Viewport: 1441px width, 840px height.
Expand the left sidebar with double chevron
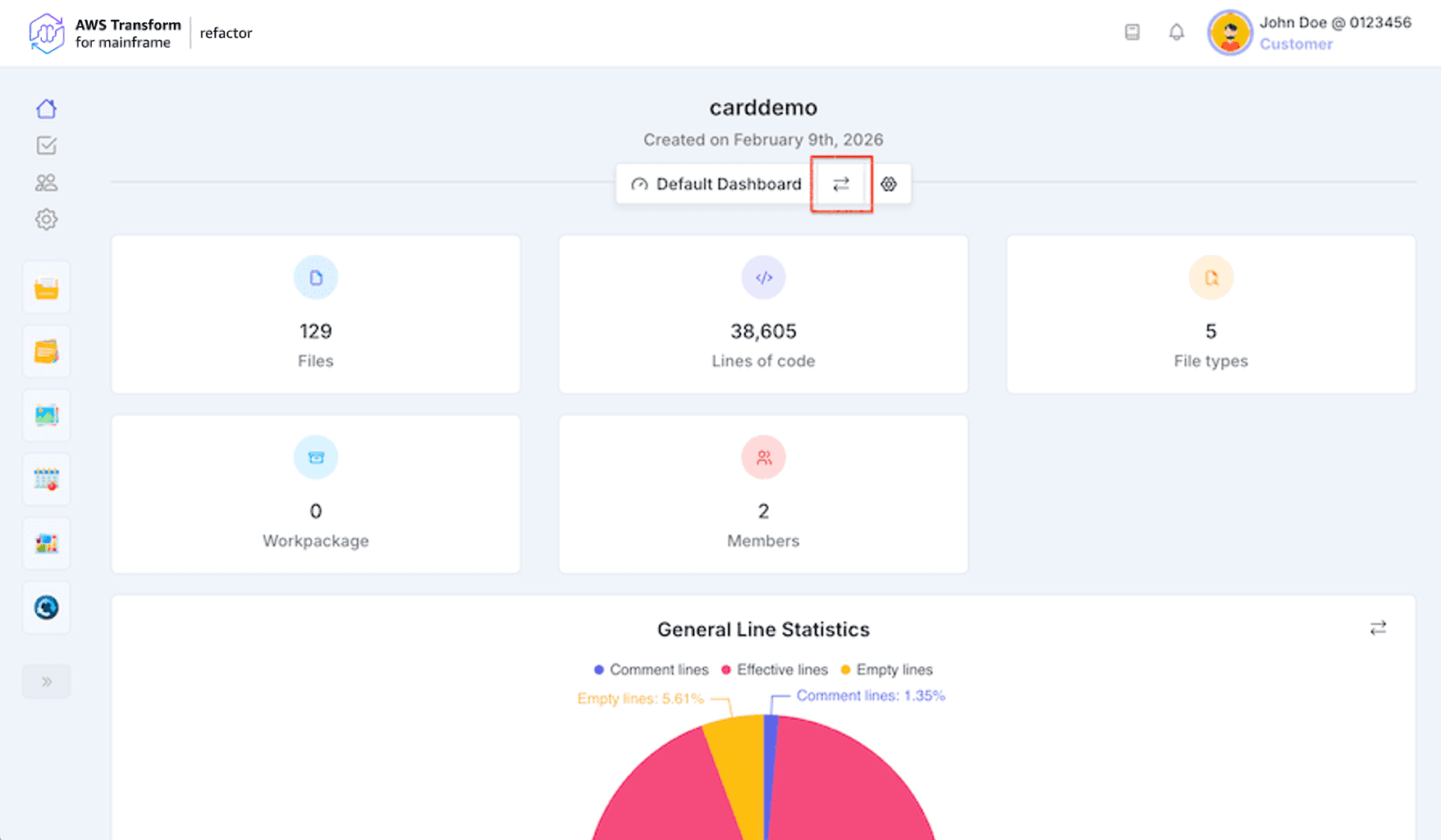pyautogui.click(x=47, y=682)
